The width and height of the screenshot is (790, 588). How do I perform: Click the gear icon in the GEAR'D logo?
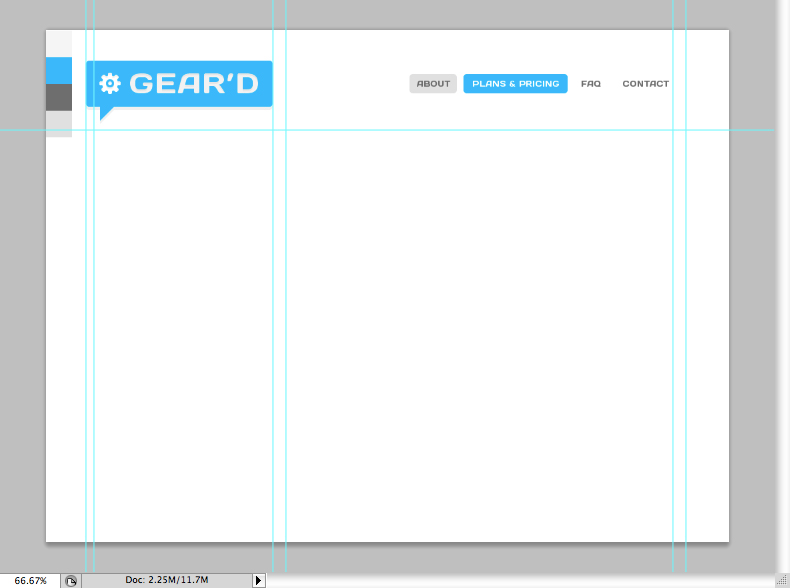(x=110, y=84)
